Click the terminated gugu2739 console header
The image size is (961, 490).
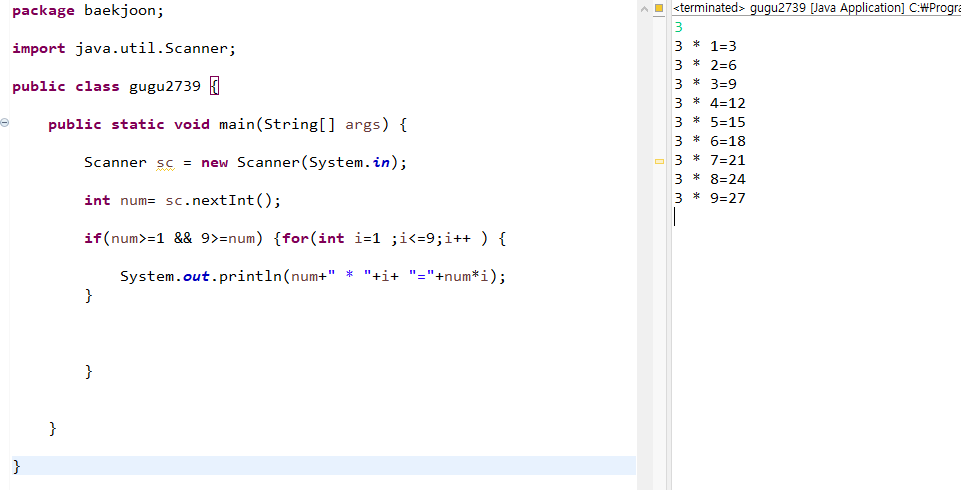(x=816, y=8)
